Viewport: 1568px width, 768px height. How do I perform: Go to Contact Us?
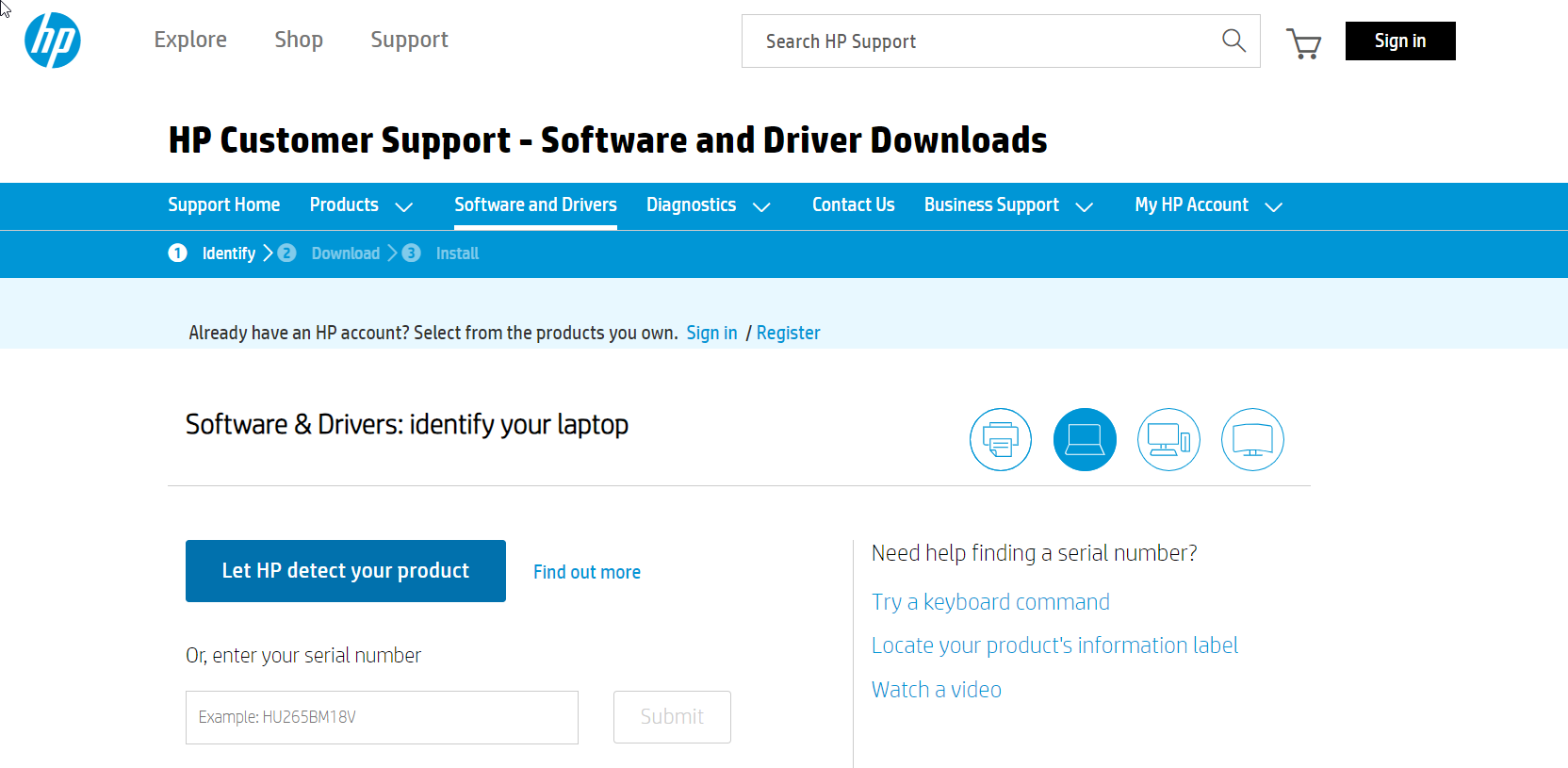(854, 204)
